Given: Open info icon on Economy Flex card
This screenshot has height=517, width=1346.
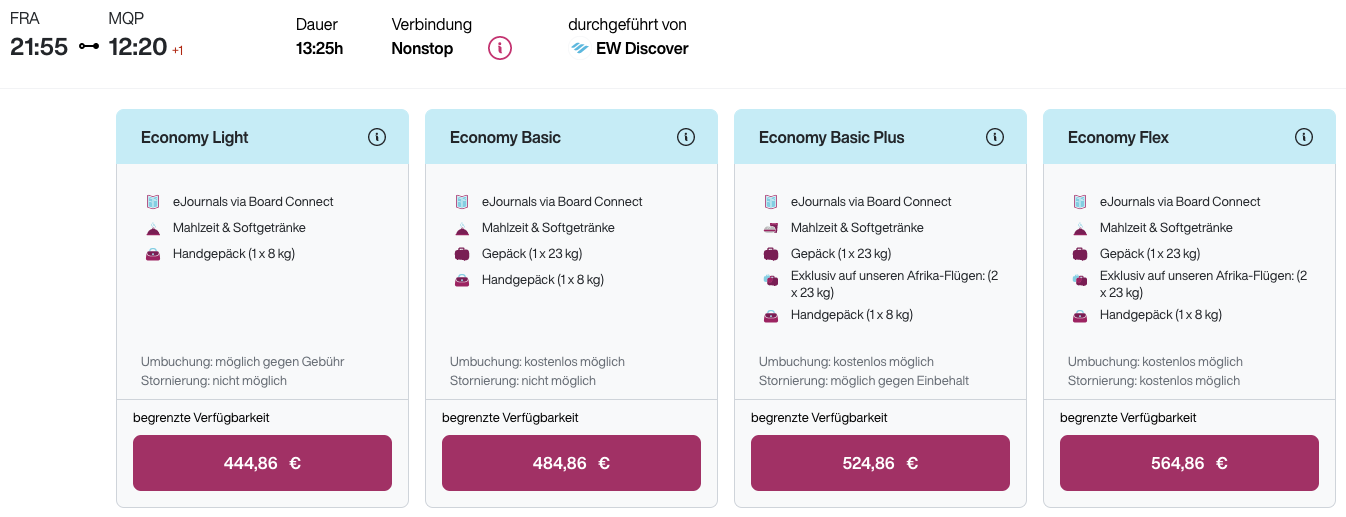Looking at the screenshot, I should 1304,137.
